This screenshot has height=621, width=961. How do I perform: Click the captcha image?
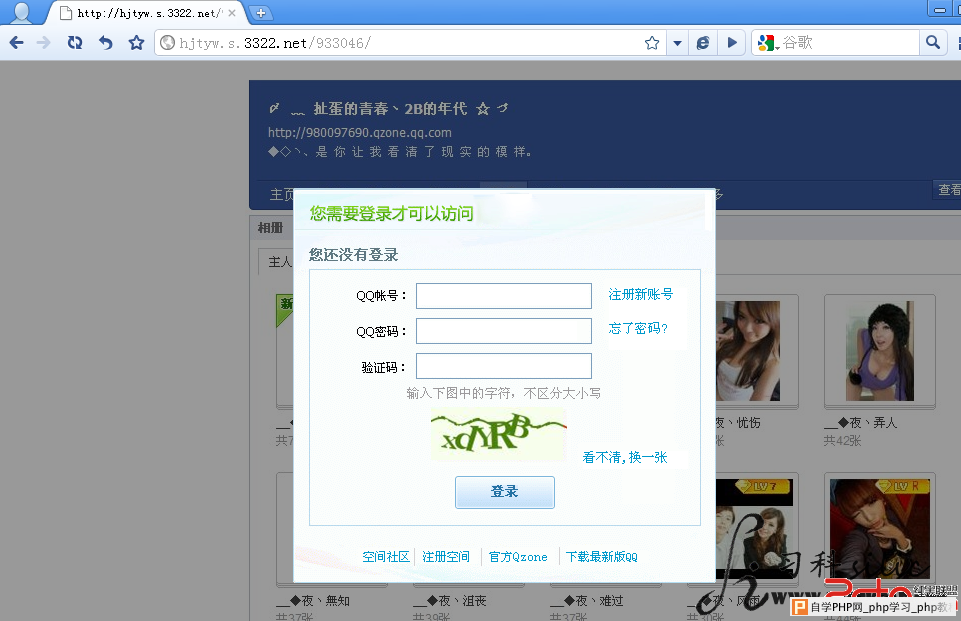pos(498,434)
